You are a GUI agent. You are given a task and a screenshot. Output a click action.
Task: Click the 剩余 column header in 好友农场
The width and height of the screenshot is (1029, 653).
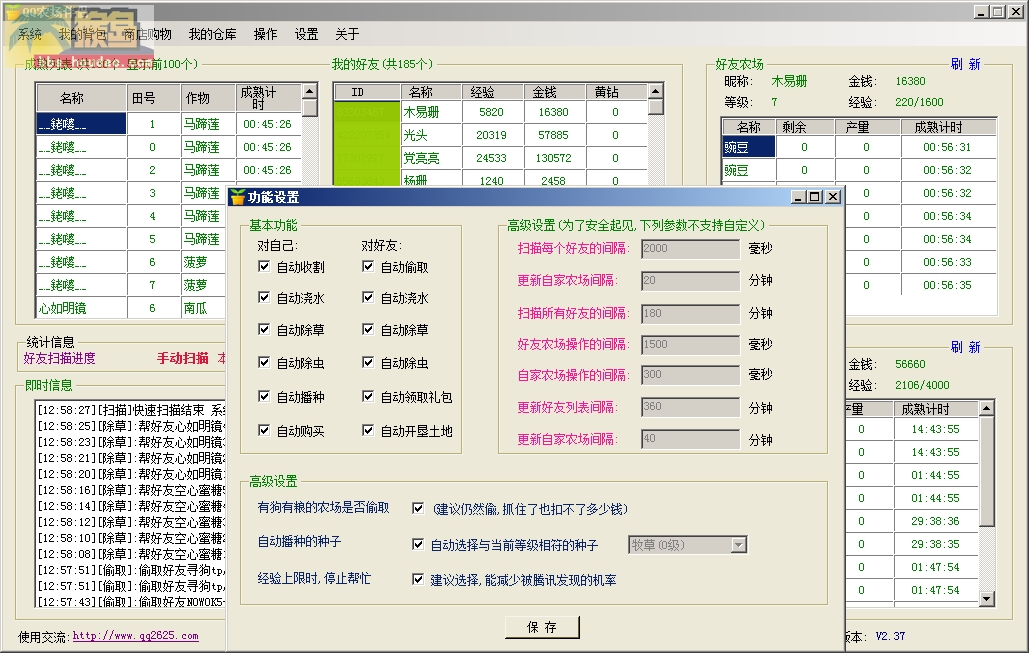[x=805, y=127]
